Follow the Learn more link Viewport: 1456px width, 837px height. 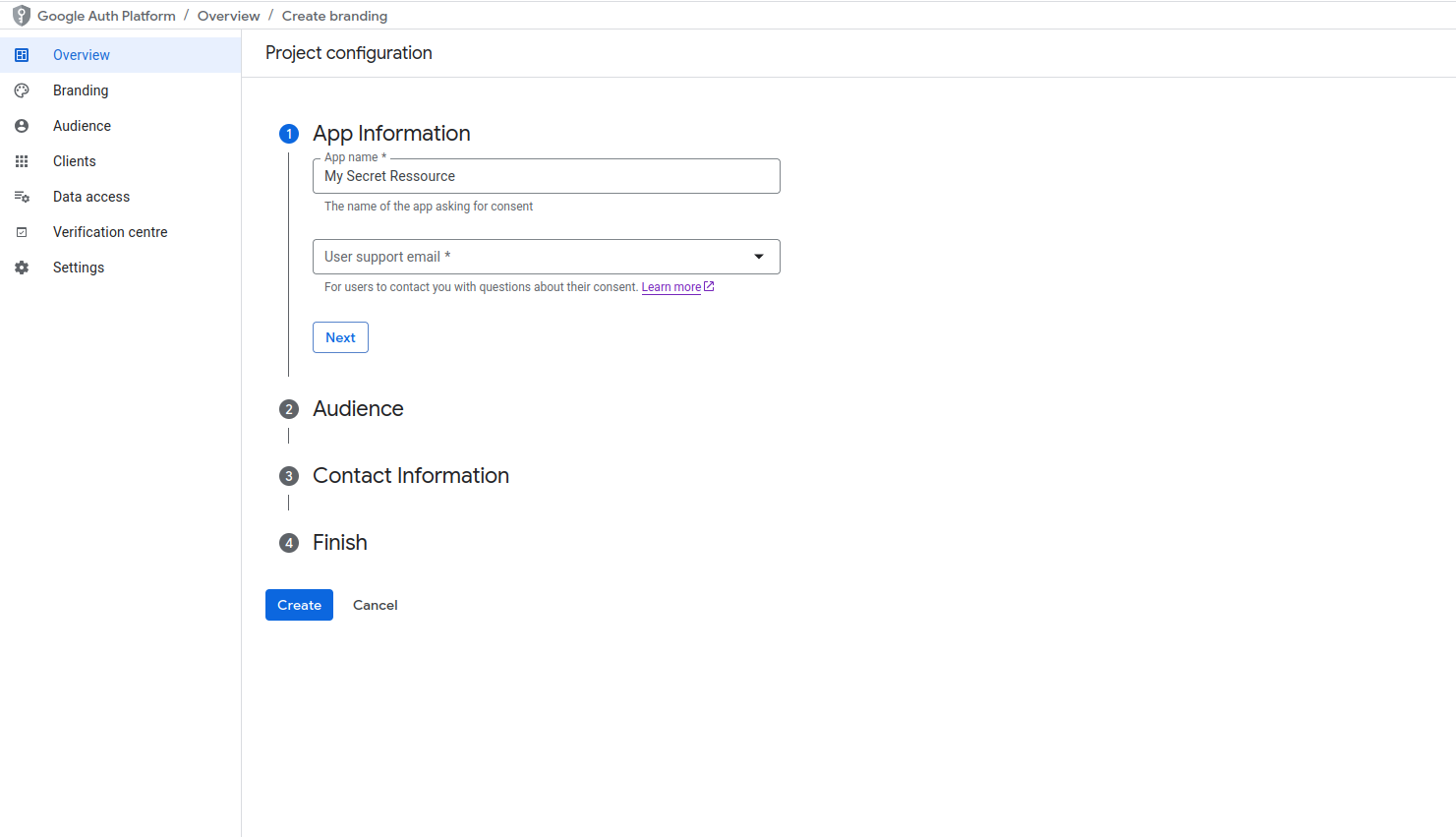click(x=670, y=287)
